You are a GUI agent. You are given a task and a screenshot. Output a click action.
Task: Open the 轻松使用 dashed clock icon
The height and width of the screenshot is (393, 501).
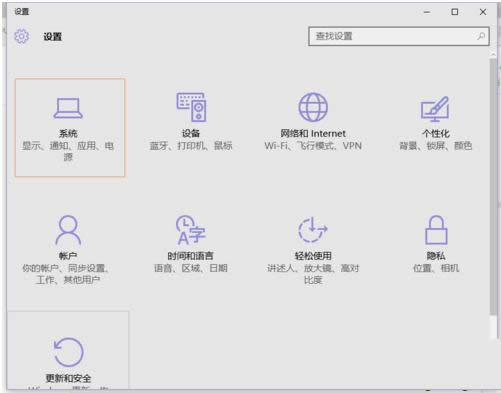coord(313,230)
